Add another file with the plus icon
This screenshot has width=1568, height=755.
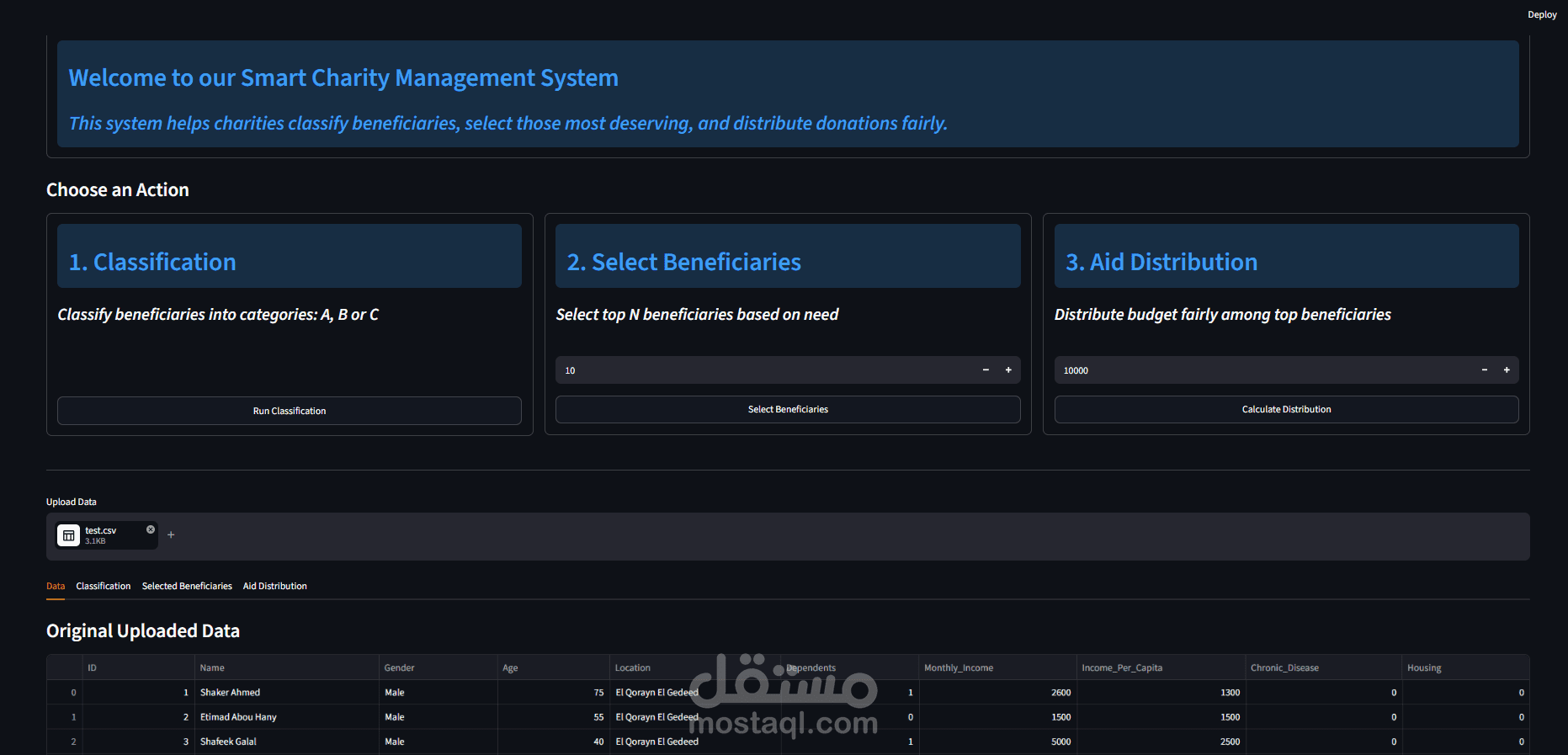[171, 534]
